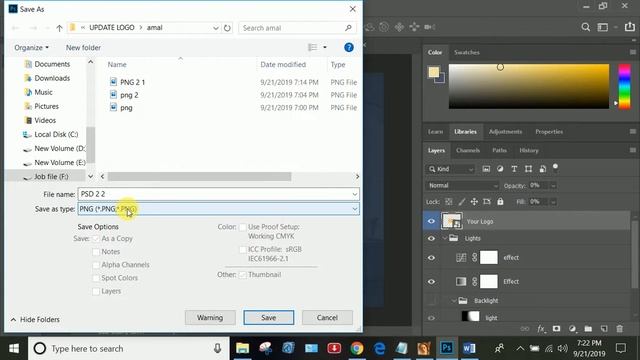
Task: Toggle the Use Proof Setup checkbox
Action: click(242, 227)
